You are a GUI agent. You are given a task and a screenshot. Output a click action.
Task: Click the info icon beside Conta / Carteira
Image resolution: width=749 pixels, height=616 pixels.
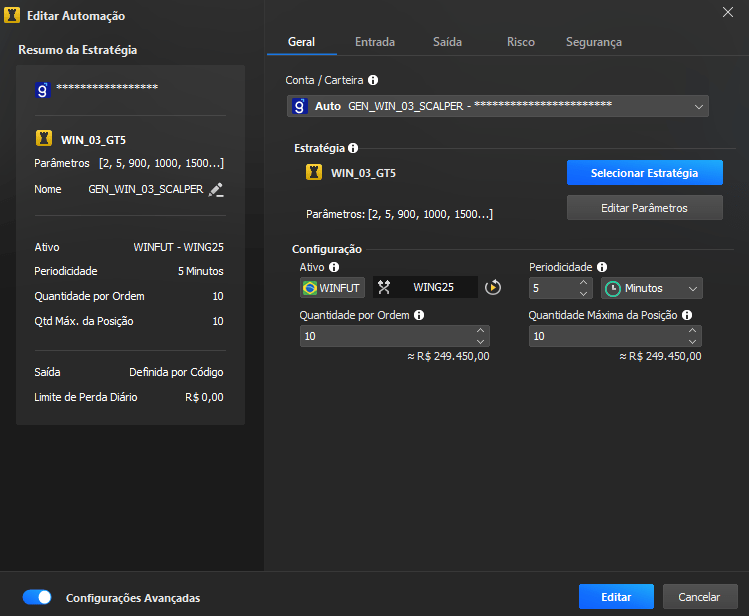pos(373,79)
